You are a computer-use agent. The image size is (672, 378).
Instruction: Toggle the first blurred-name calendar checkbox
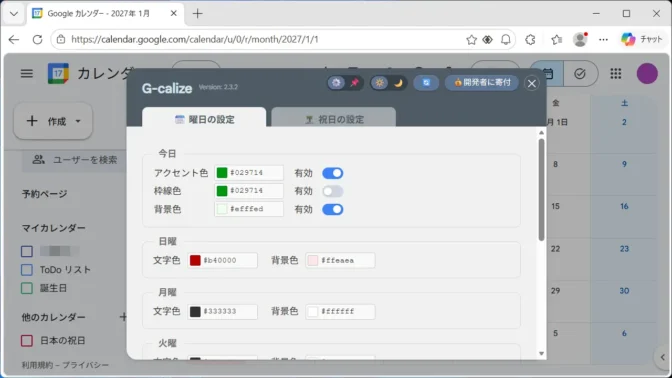point(27,251)
